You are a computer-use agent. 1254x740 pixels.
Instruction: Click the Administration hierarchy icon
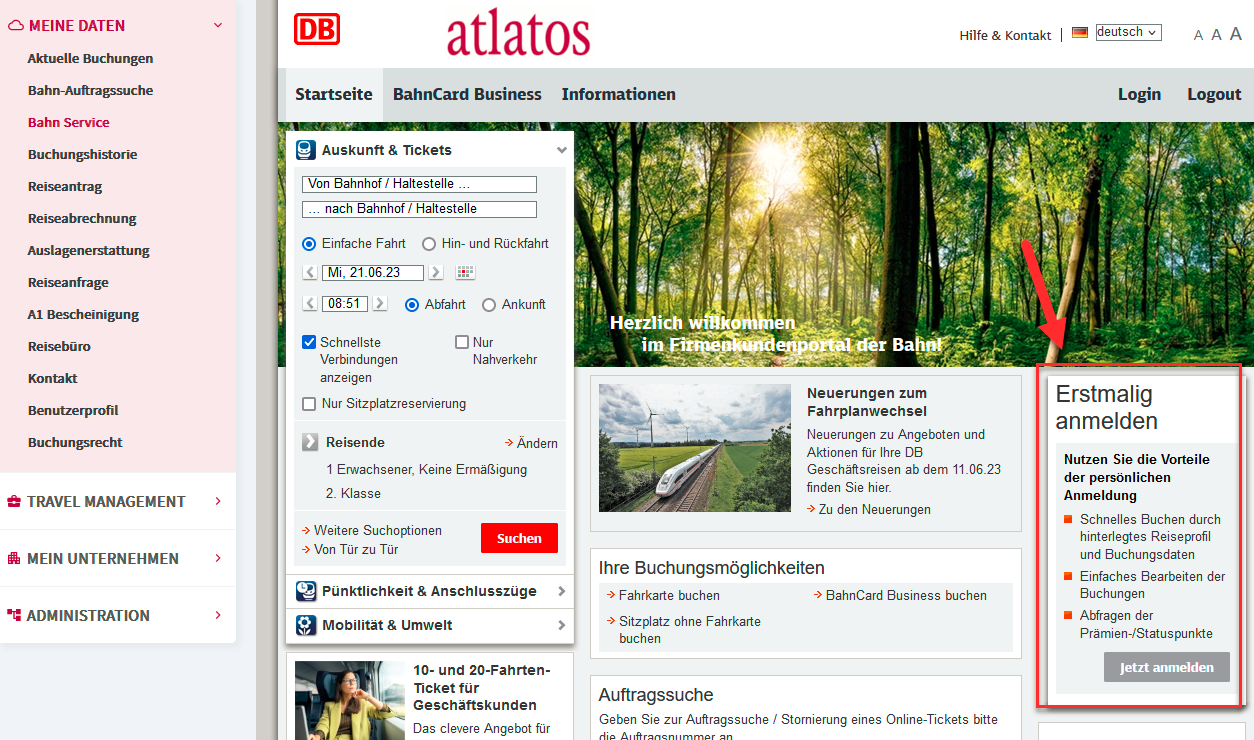tap(14, 616)
